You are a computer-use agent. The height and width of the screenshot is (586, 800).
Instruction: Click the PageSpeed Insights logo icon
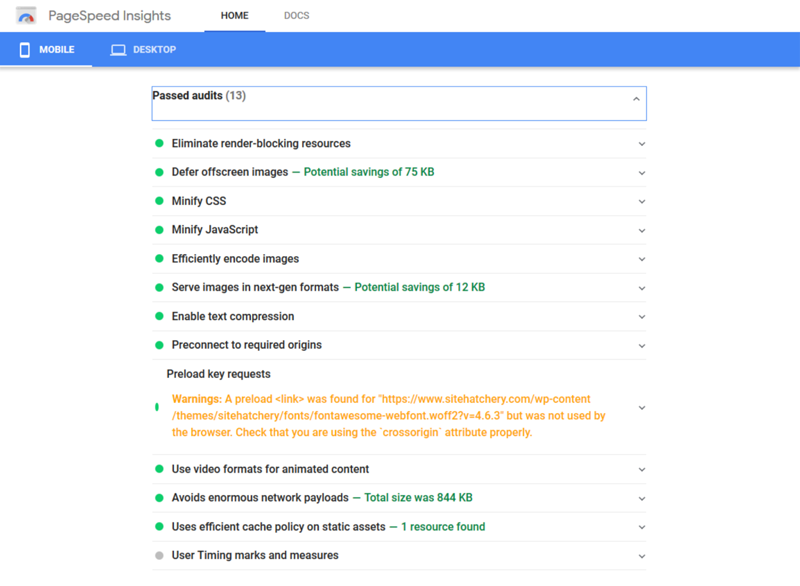point(26,16)
